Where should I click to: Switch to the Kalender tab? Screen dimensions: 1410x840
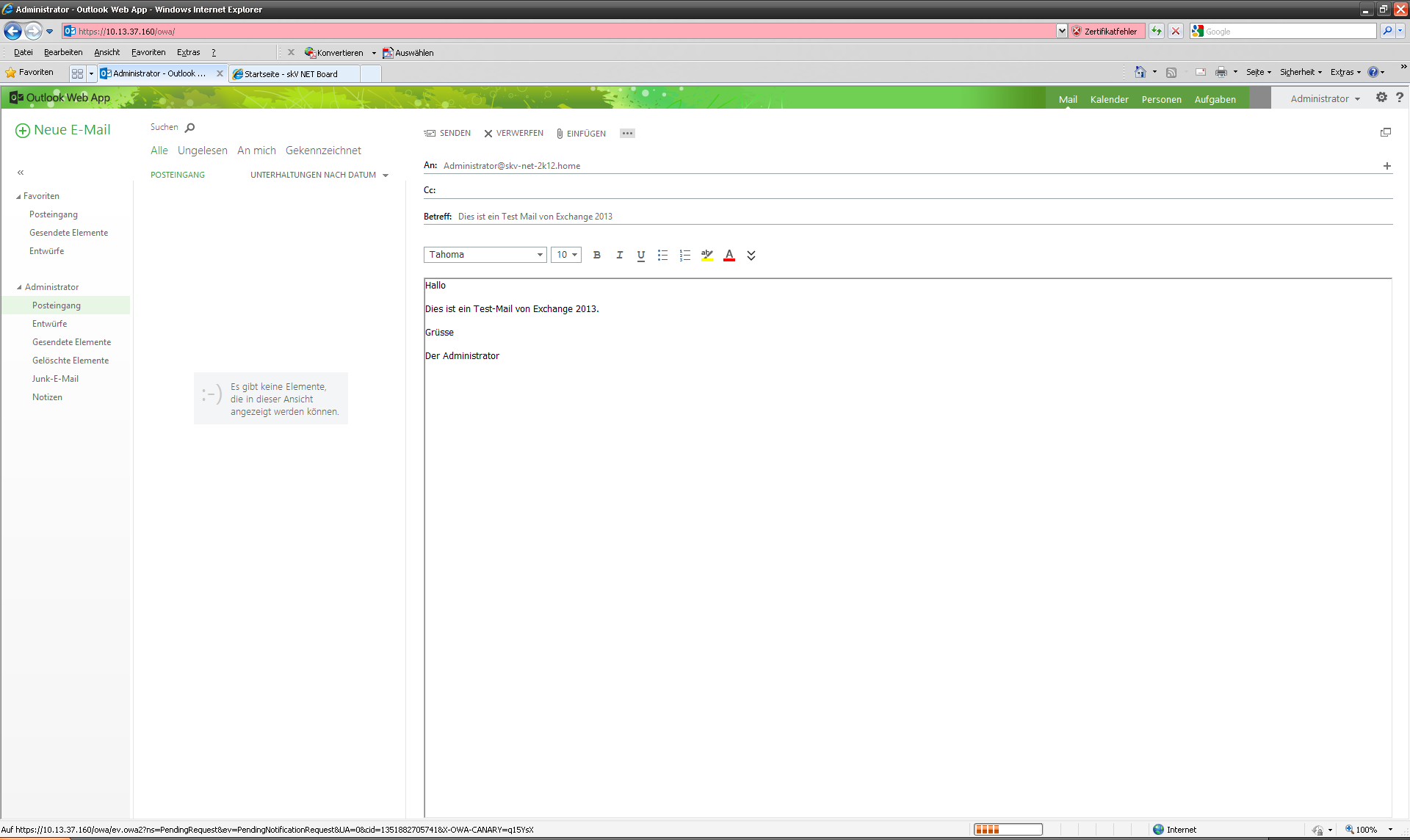tap(1109, 99)
